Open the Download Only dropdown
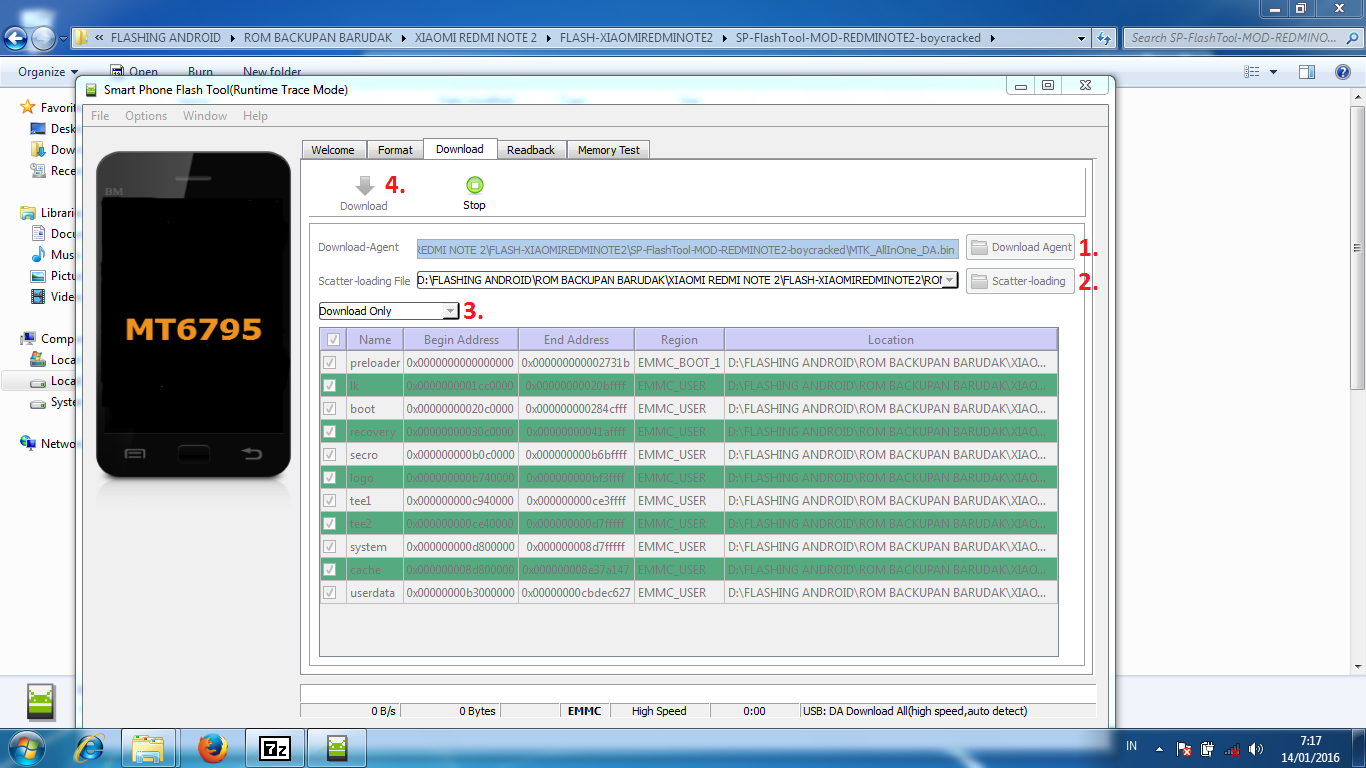1366x768 pixels. [x=449, y=311]
